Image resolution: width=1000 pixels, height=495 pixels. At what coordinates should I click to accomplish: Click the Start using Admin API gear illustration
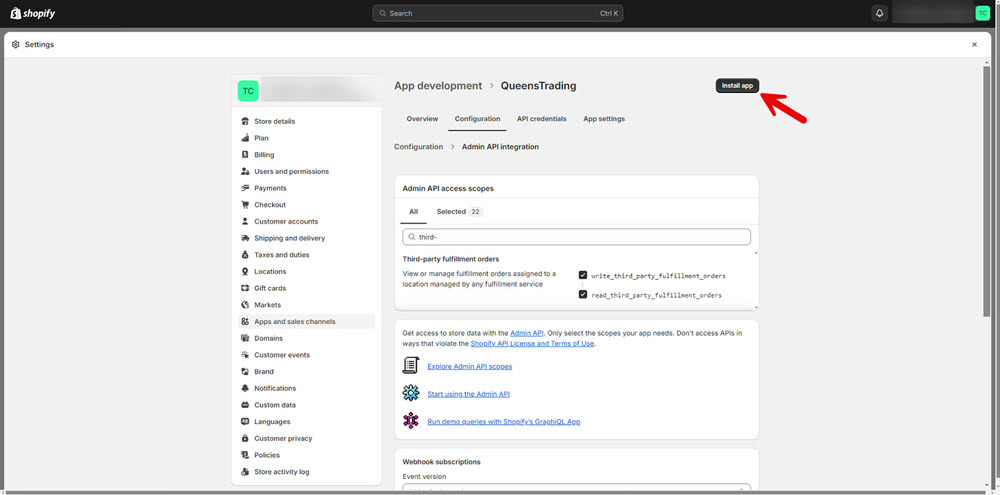pyautogui.click(x=411, y=393)
